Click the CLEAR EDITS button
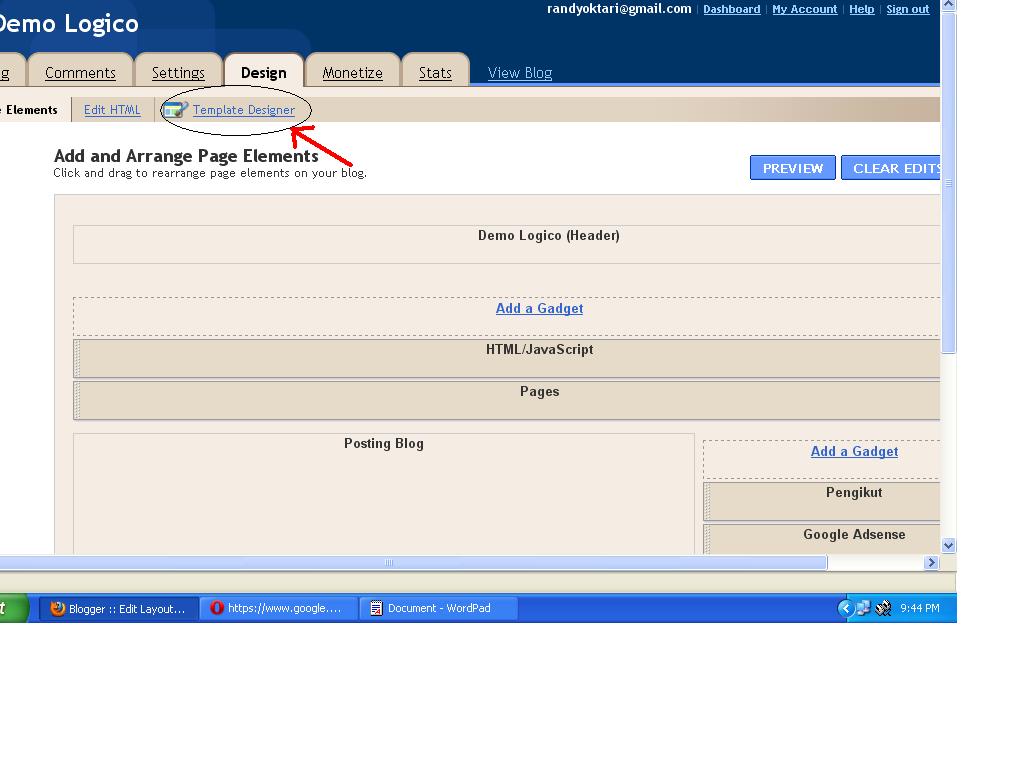This screenshot has width=1024, height=768. pos(891,168)
